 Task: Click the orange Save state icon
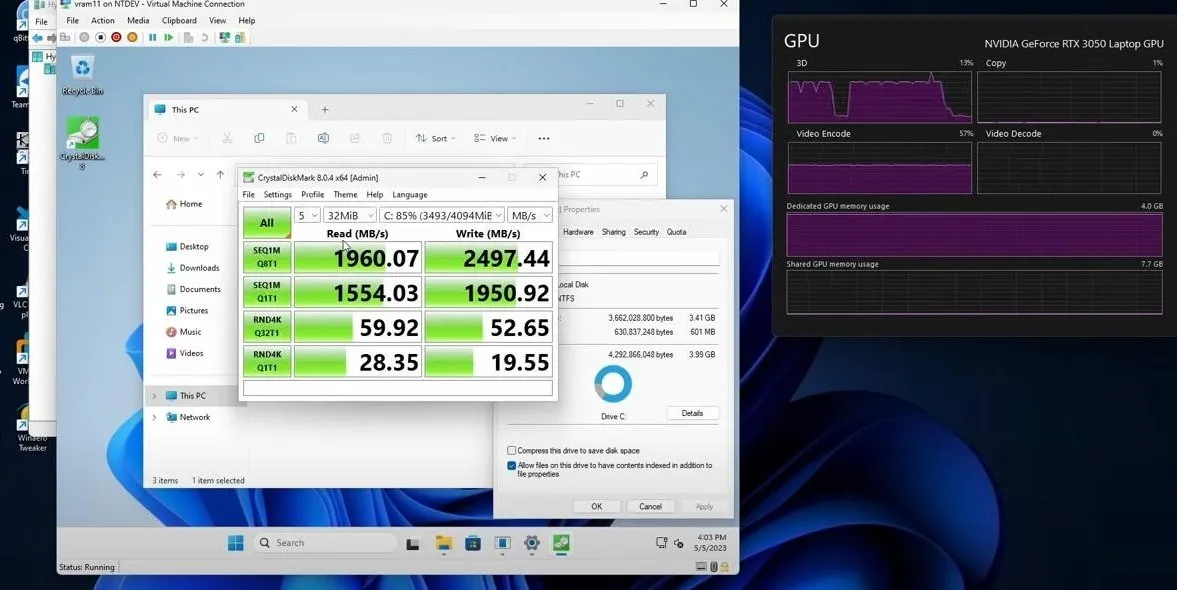coord(132,38)
